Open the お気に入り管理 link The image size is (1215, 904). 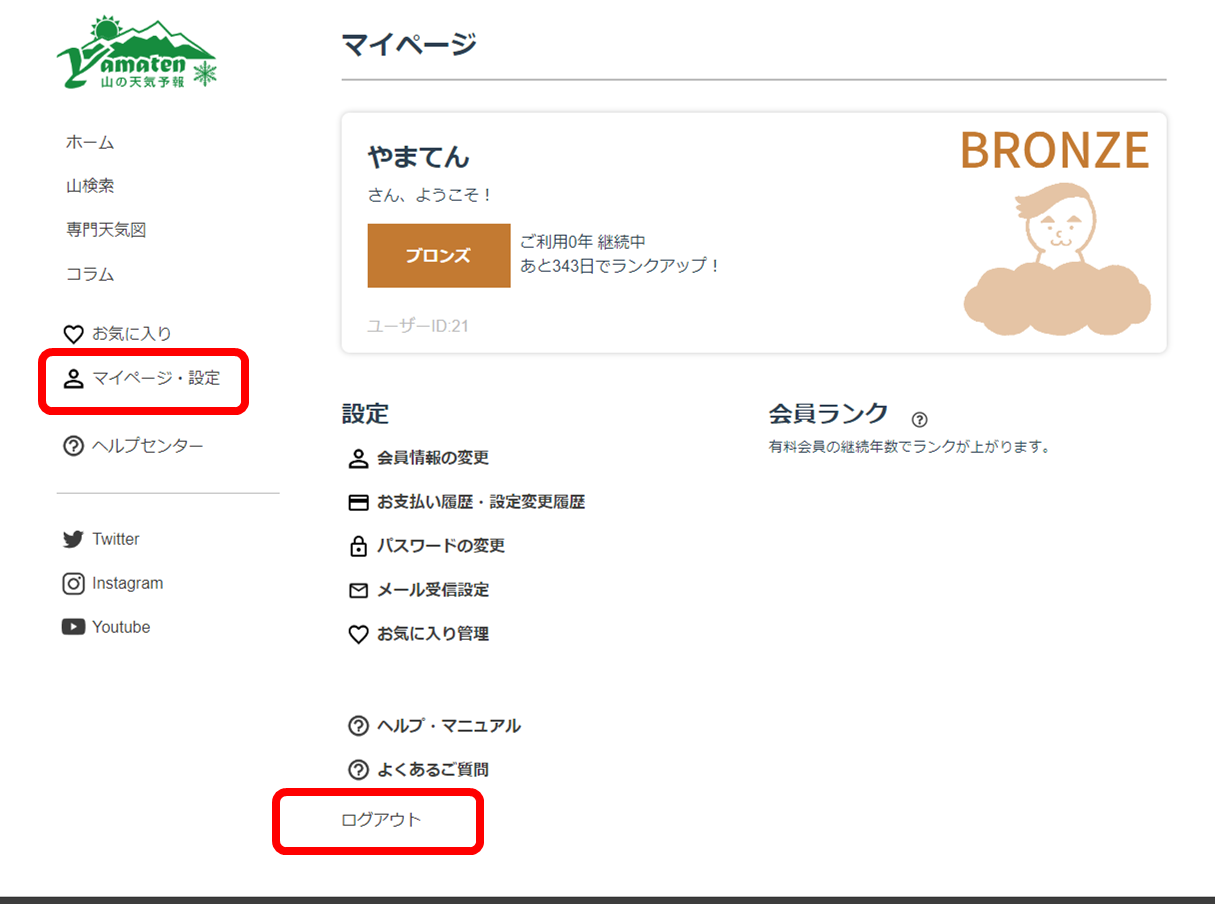(x=432, y=634)
